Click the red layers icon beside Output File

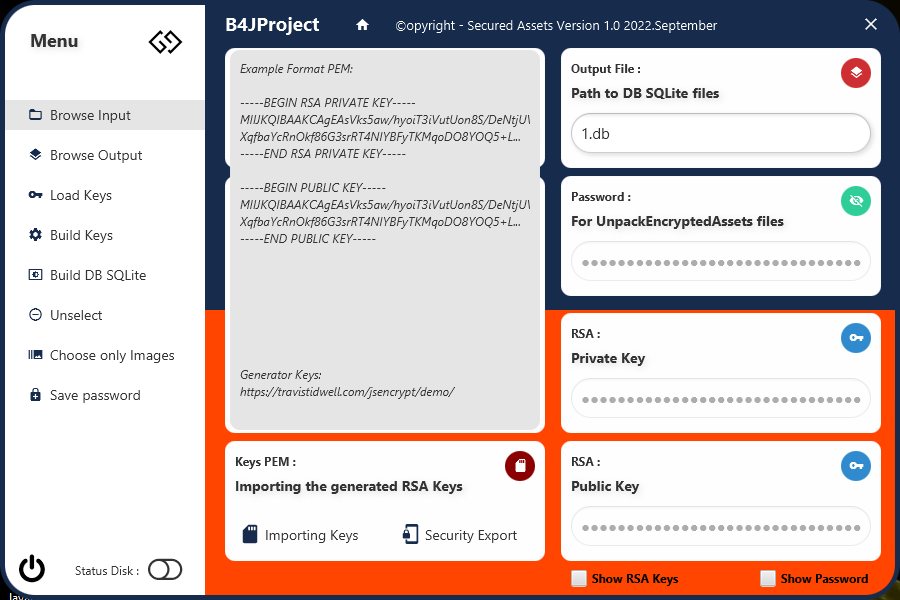856,73
